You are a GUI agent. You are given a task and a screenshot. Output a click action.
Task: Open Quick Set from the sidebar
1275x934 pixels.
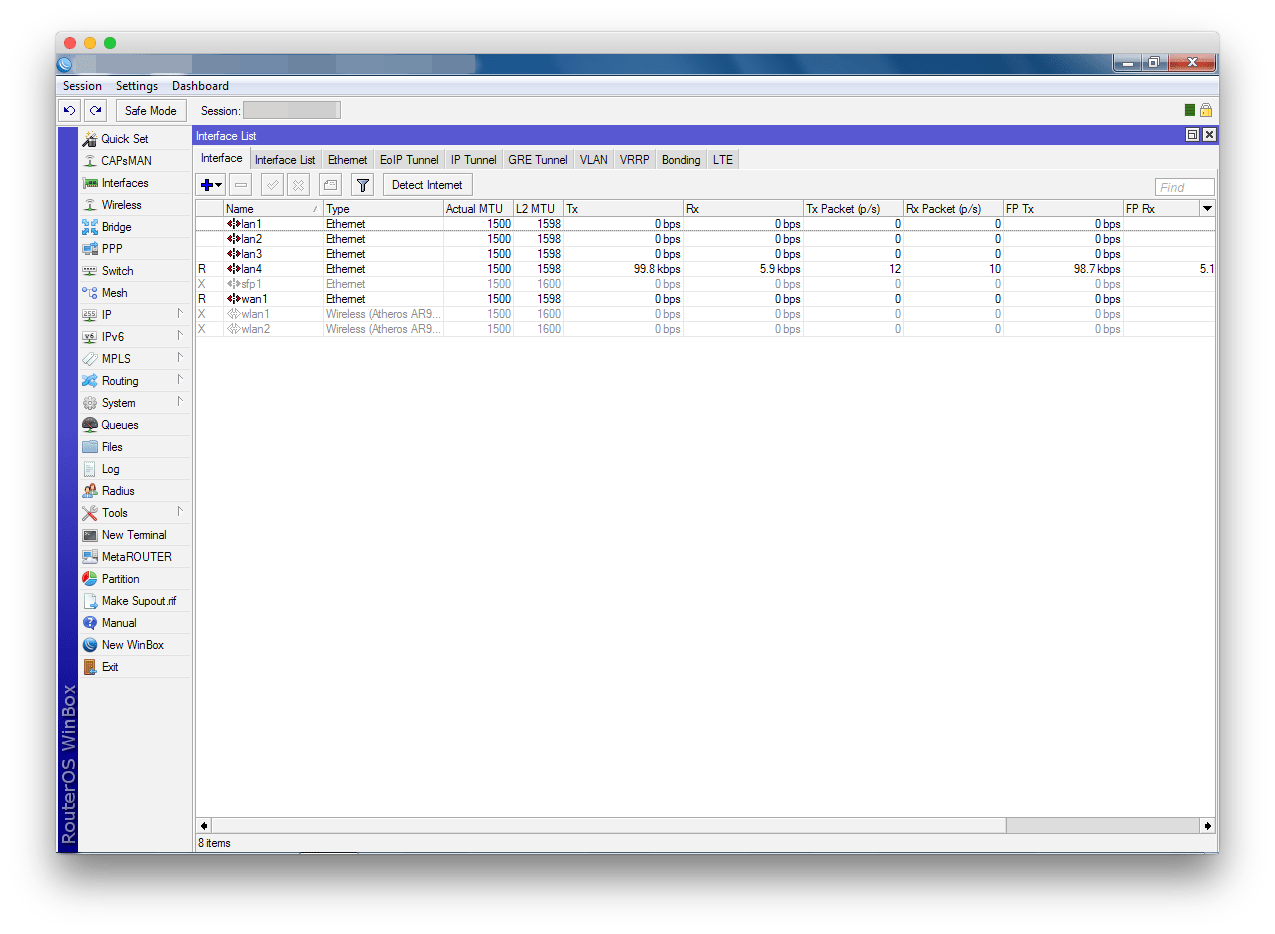coord(124,139)
